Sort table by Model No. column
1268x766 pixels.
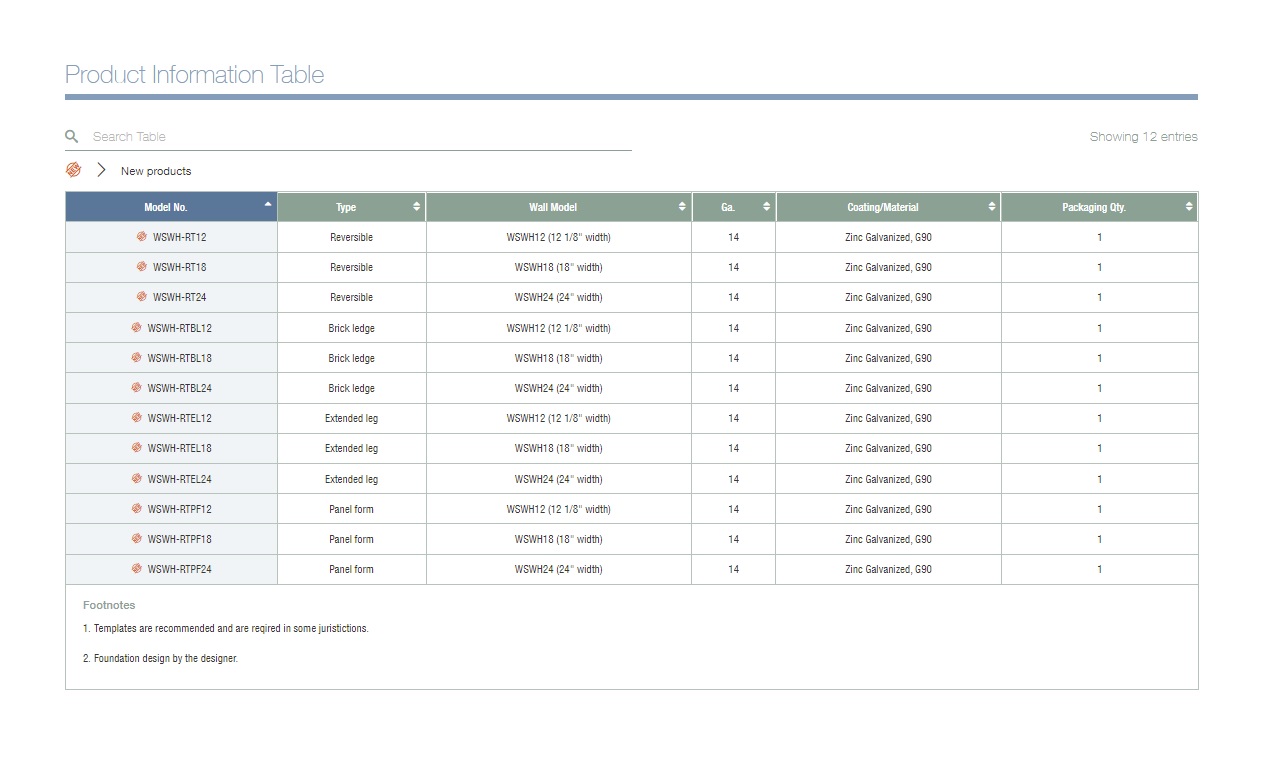pyautogui.click(x=171, y=207)
